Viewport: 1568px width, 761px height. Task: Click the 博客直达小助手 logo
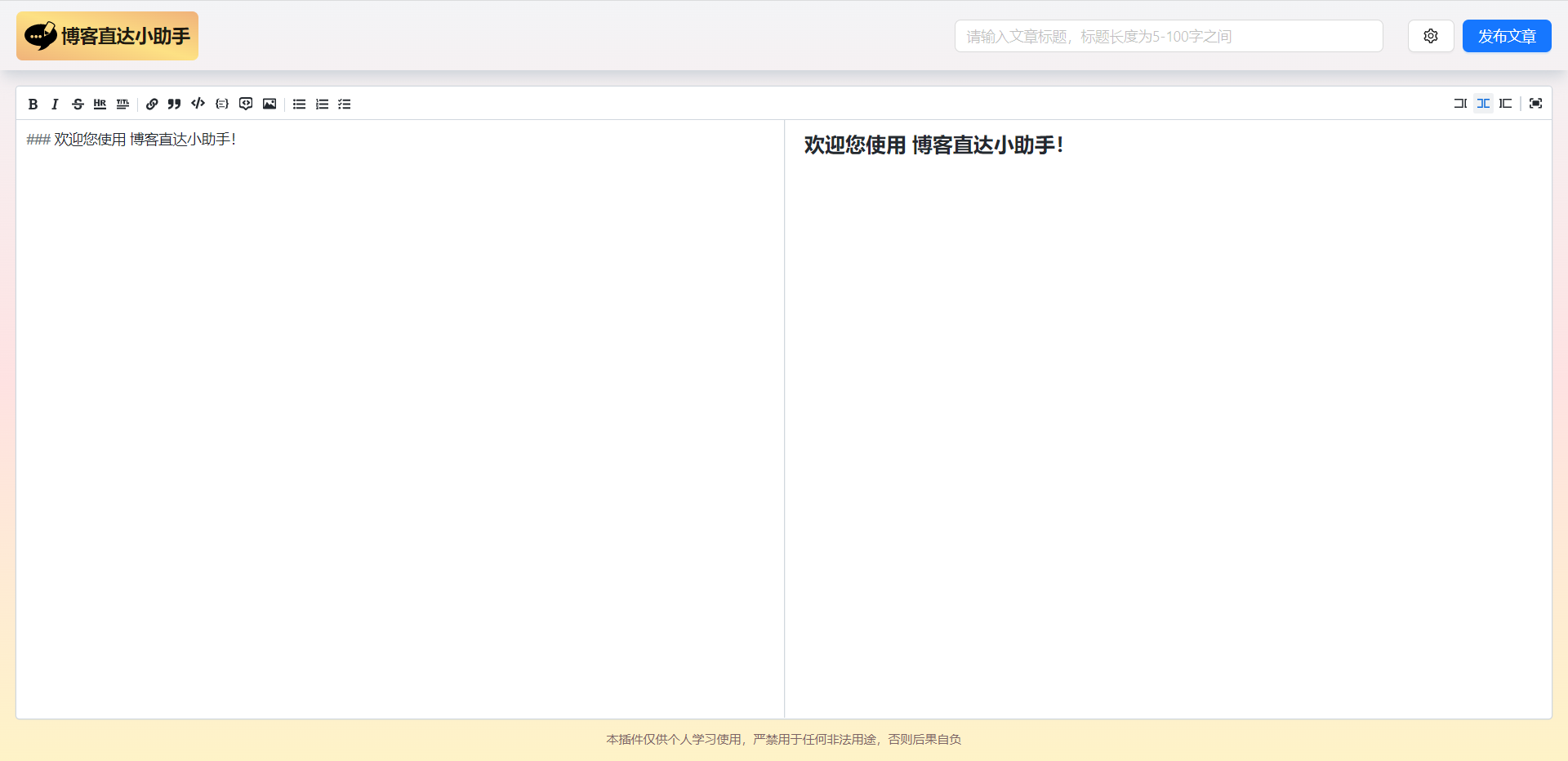[x=107, y=36]
